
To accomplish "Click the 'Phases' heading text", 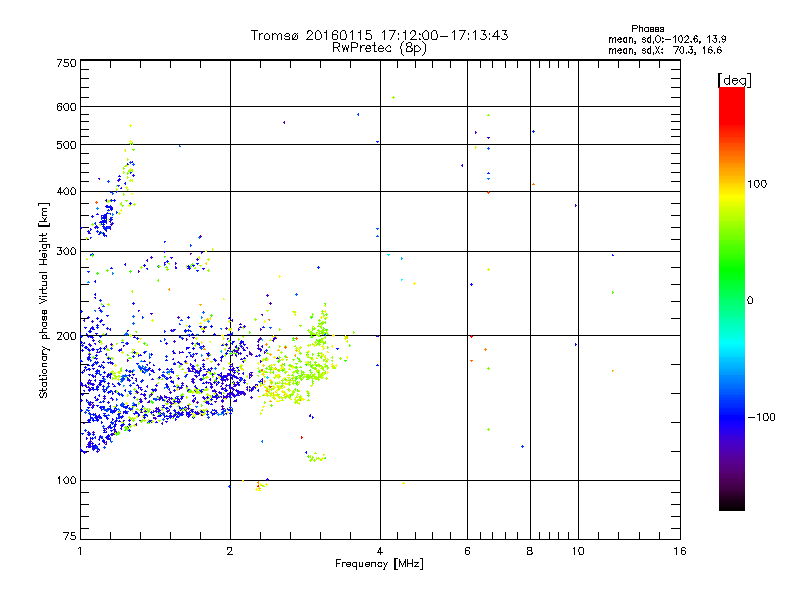I will (x=647, y=29).
